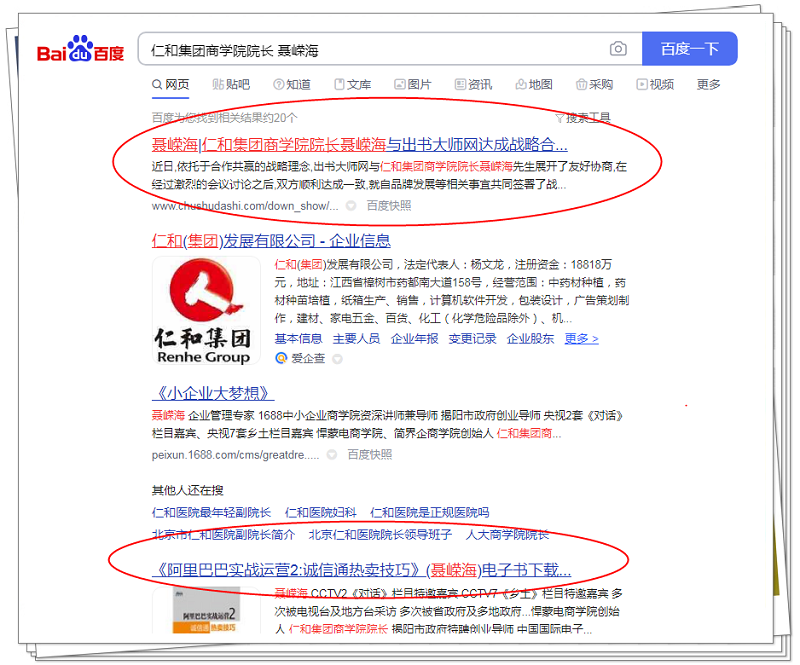Click the 爱企查 logo icon
800x665 pixels.
pos(281,358)
